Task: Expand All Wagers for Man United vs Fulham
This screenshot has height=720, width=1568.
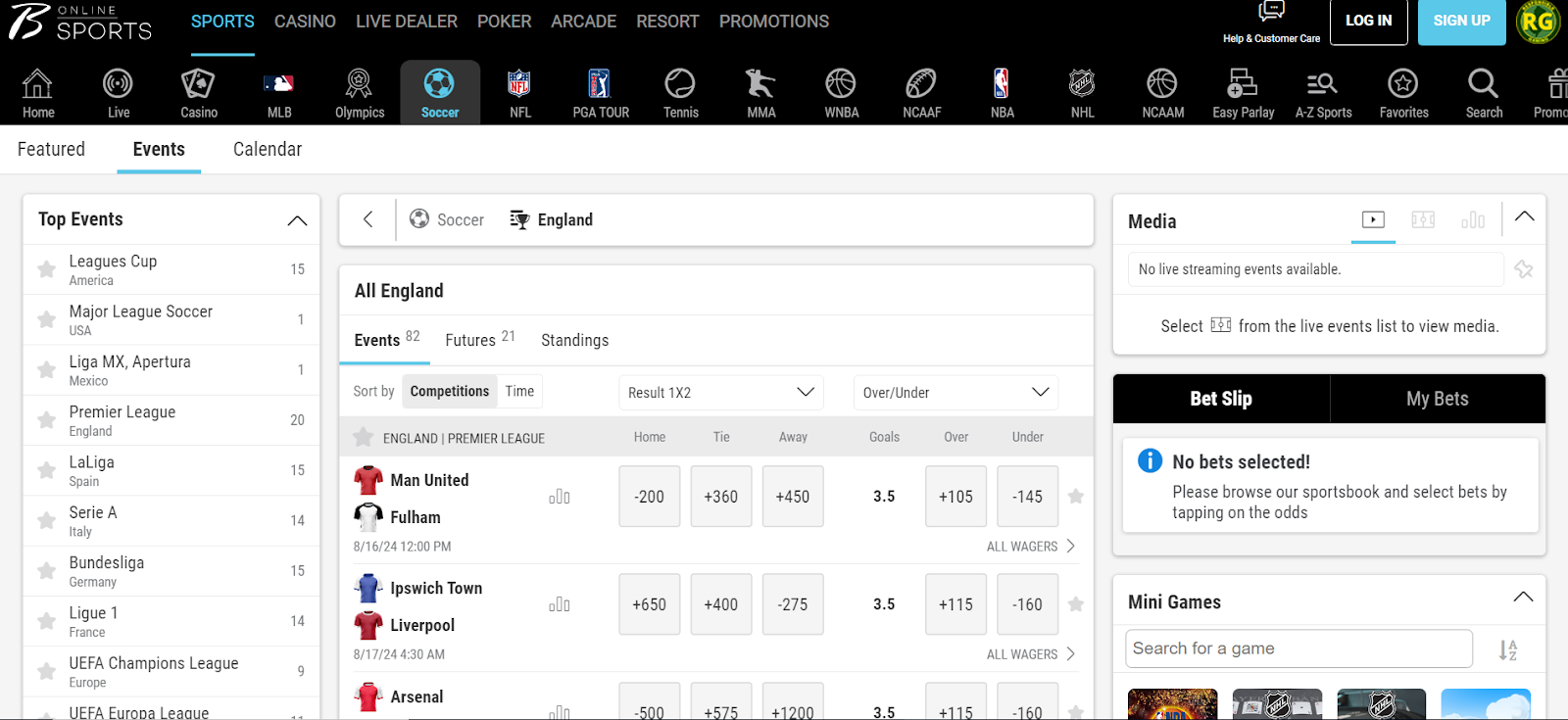Action: click(1031, 547)
